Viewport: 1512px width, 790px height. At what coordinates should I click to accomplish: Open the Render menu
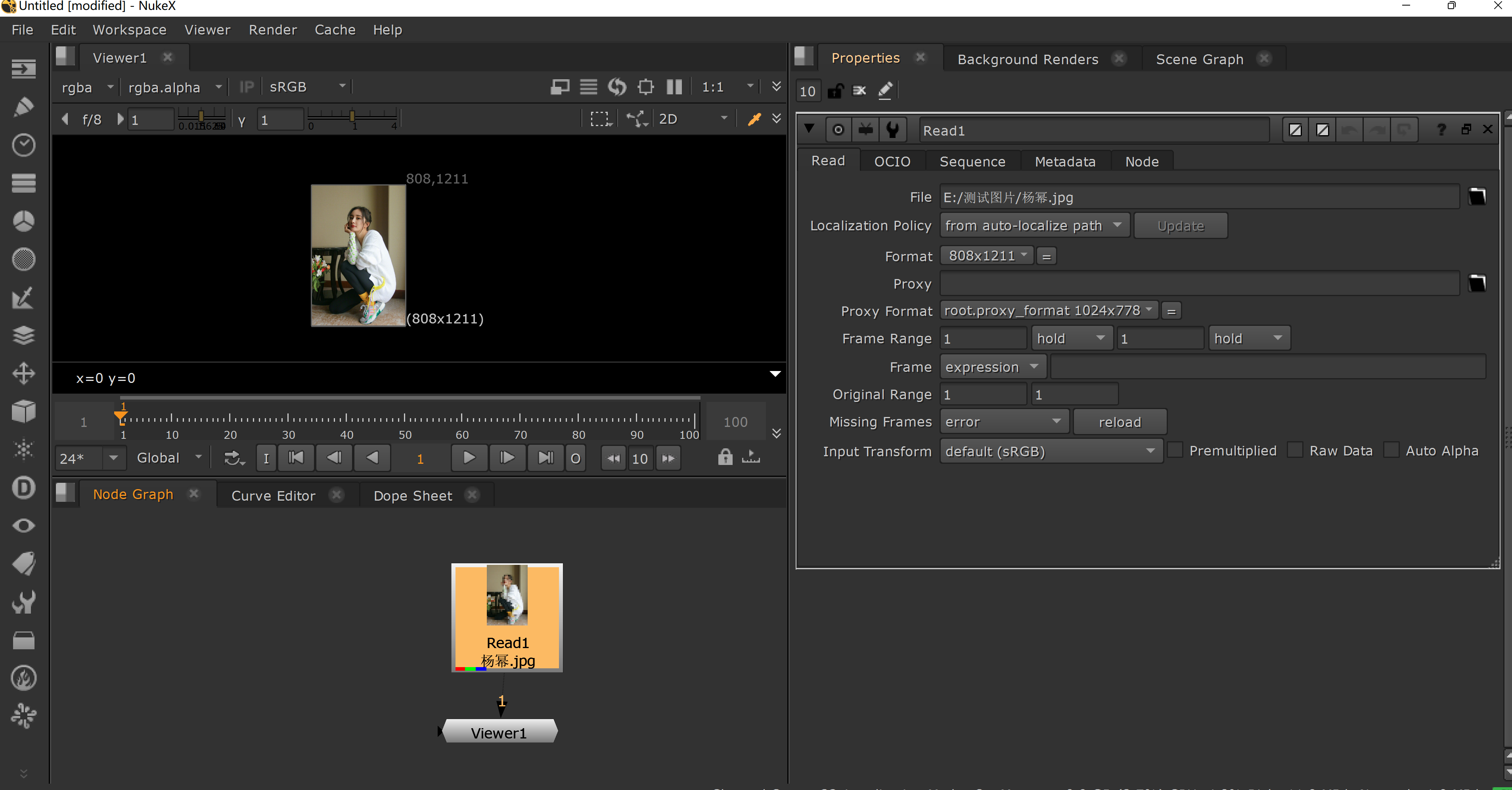[x=272, y=29]
